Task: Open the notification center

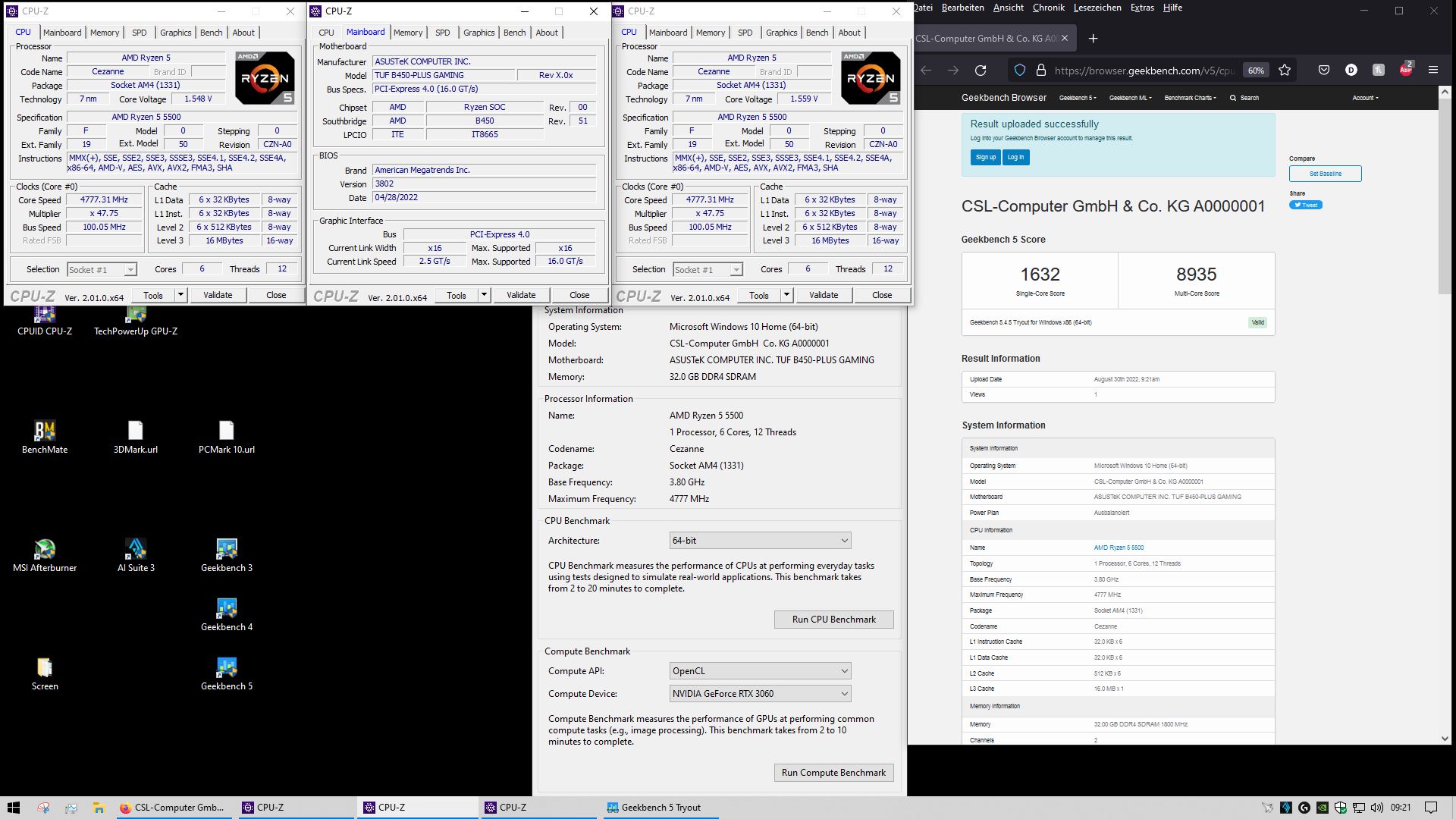Action: point(1432,808)
